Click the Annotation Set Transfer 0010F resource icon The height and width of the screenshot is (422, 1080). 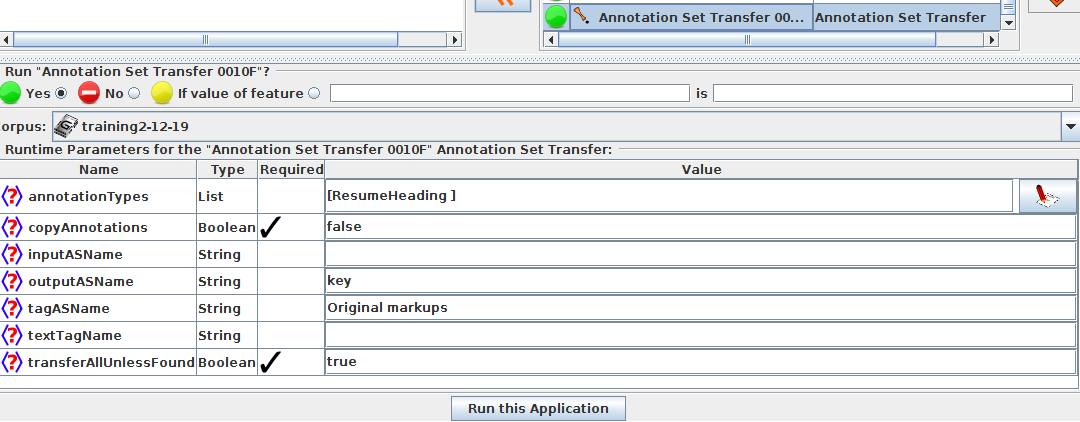582,17
